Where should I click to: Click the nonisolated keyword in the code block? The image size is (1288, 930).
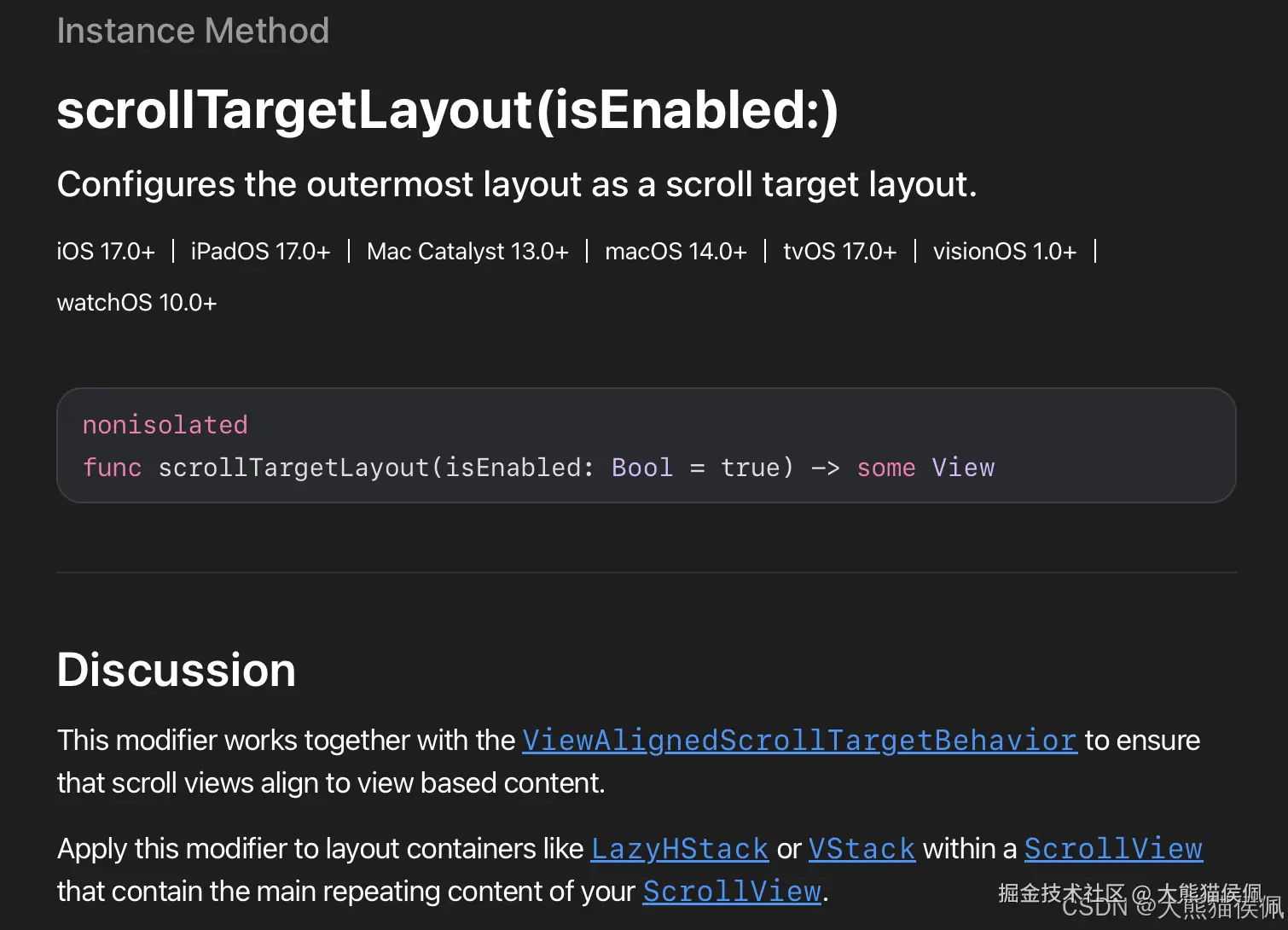click(165, 425)
